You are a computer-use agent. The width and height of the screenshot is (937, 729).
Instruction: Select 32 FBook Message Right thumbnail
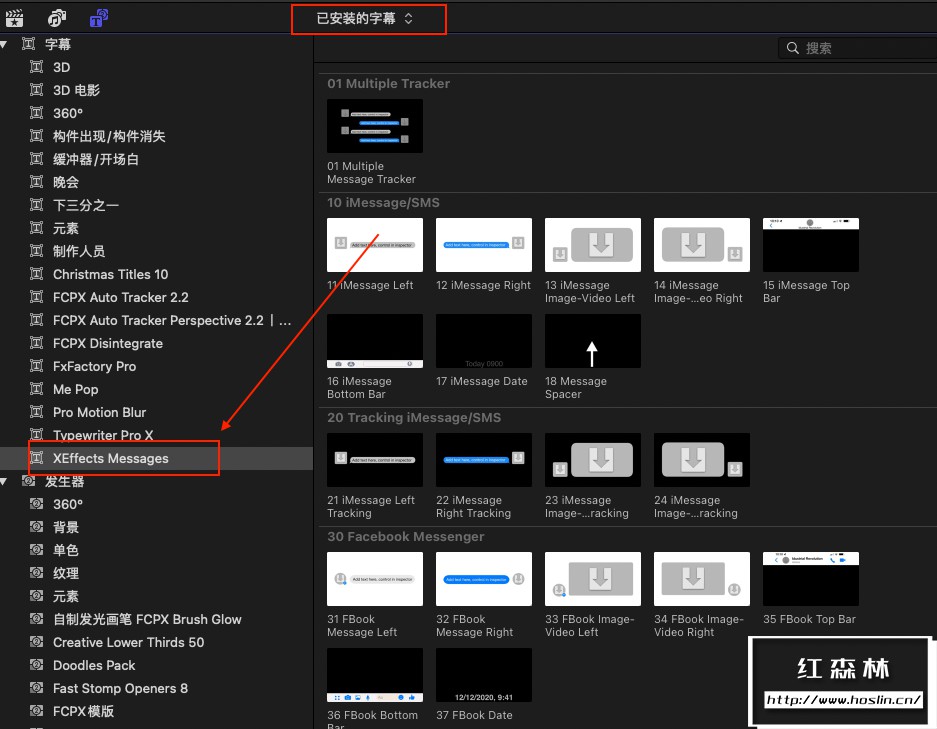pyautogui.click(x=483, y=579)
